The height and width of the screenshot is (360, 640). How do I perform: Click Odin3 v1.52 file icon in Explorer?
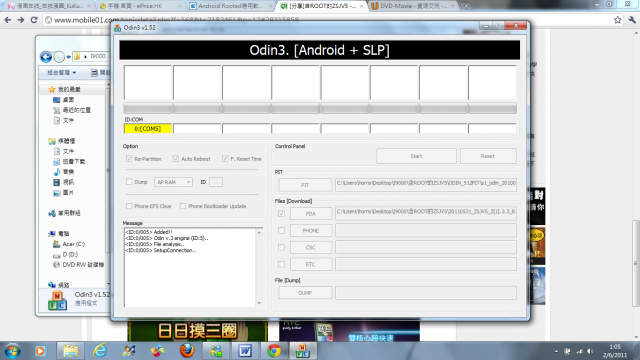click(57, 300)
